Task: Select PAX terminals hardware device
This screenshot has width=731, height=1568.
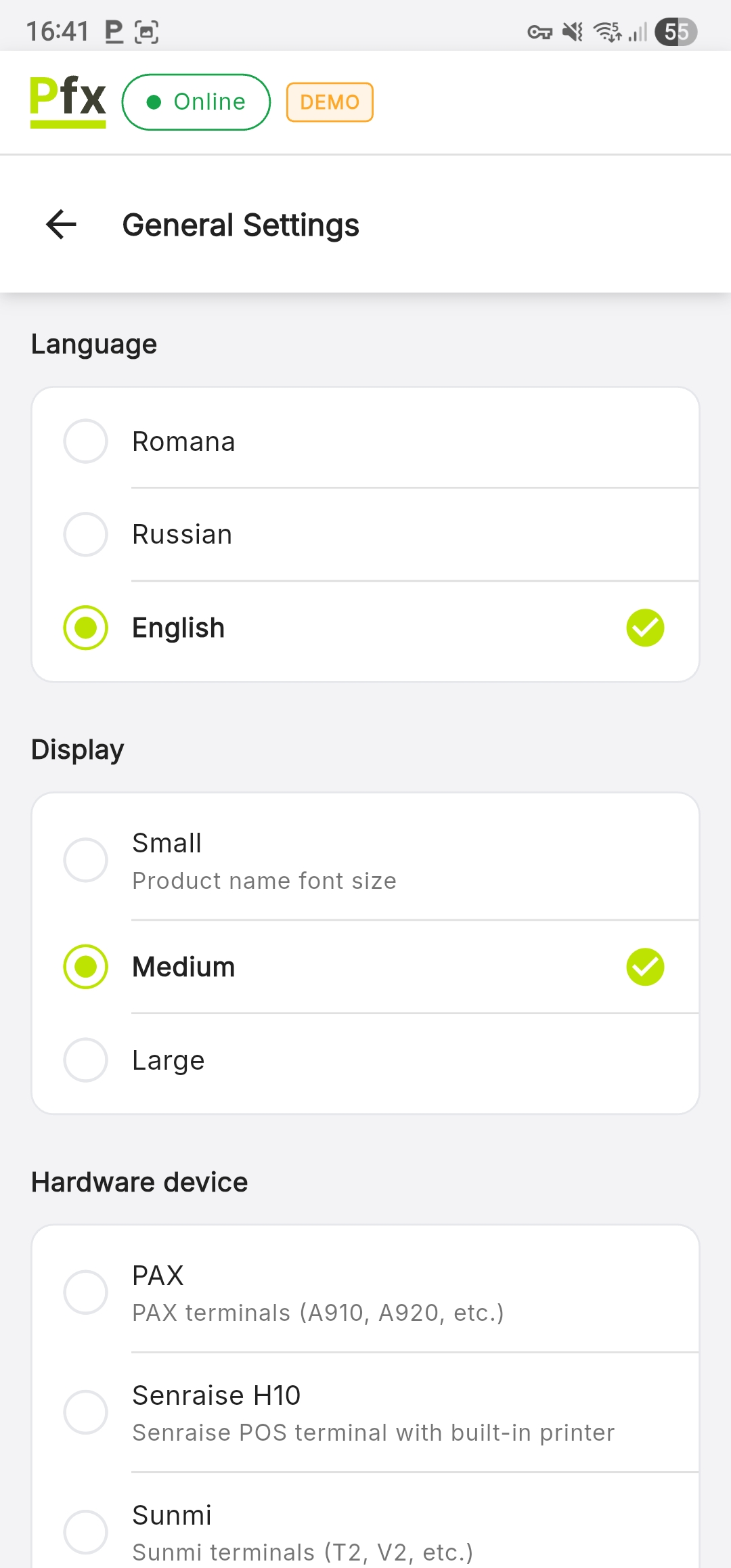Action: [86, 1292]
